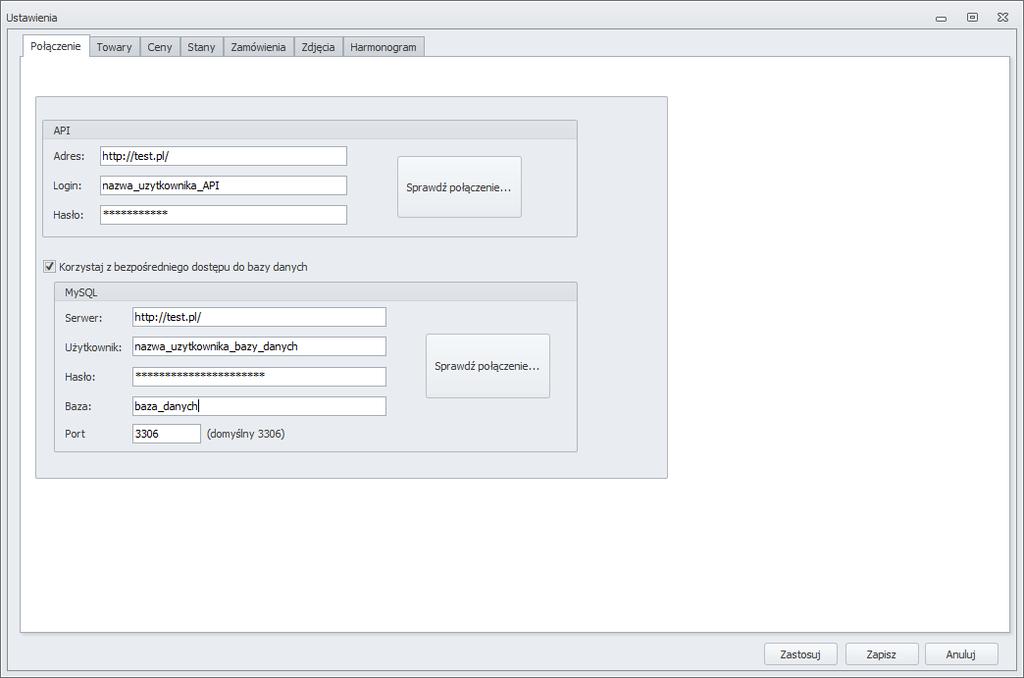Image resolution: width=1024 pixels, height=678 pixels.
Task: Click the Ustawienia window title
Action: click(32, 18)
